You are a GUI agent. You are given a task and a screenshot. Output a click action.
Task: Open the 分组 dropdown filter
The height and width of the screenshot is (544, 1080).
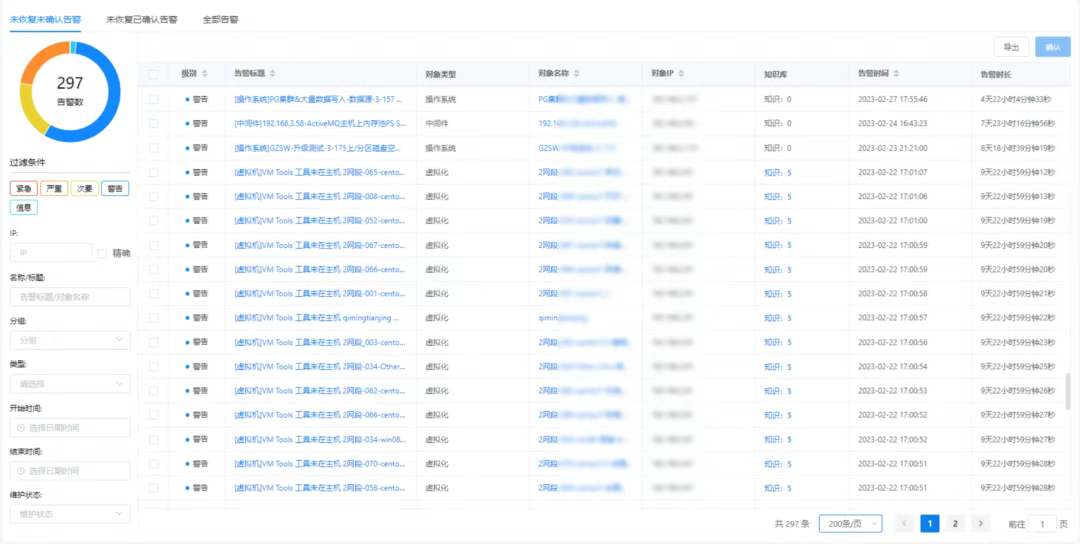click(70, 340)
